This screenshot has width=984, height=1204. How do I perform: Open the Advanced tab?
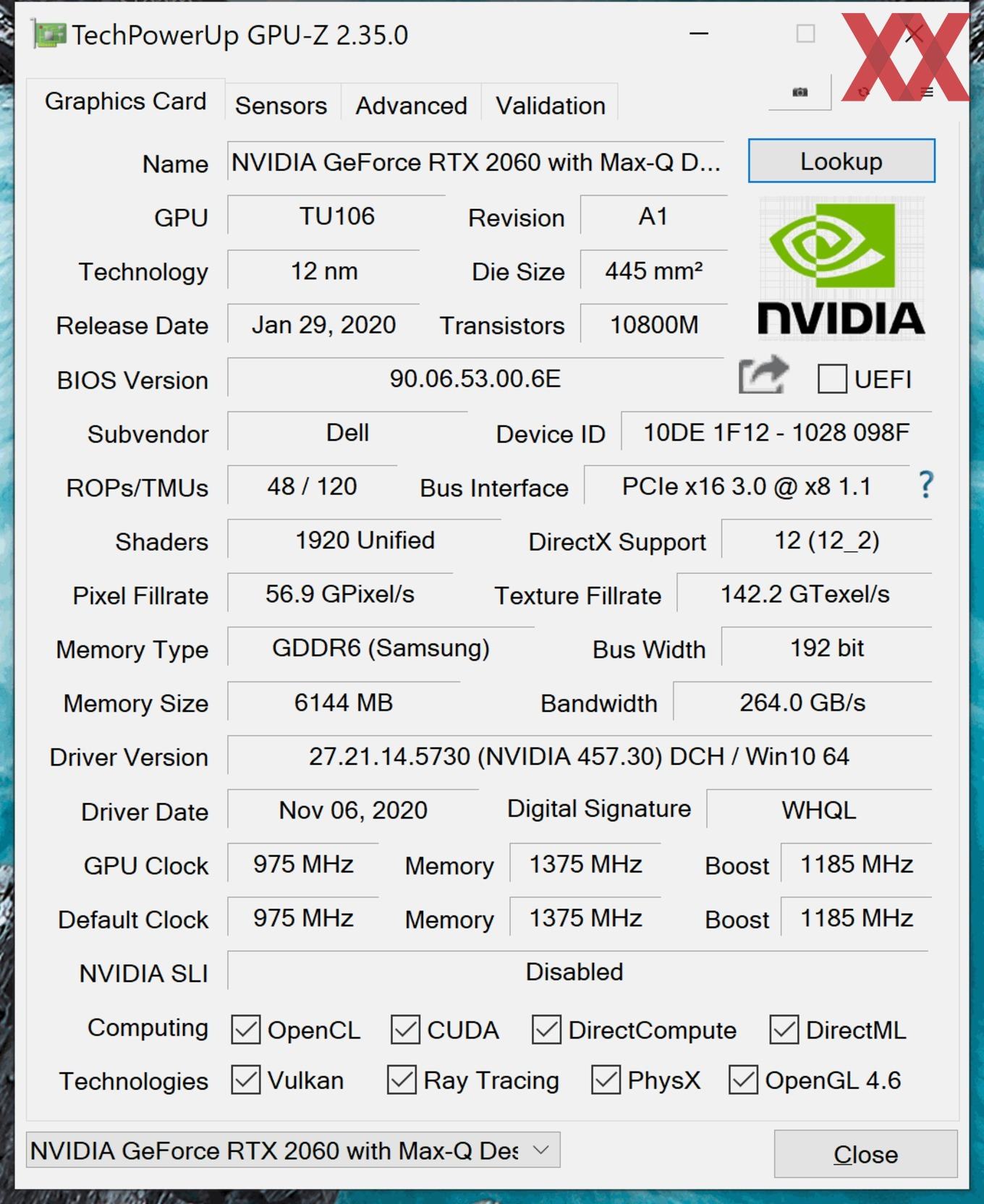coord(411,106)
